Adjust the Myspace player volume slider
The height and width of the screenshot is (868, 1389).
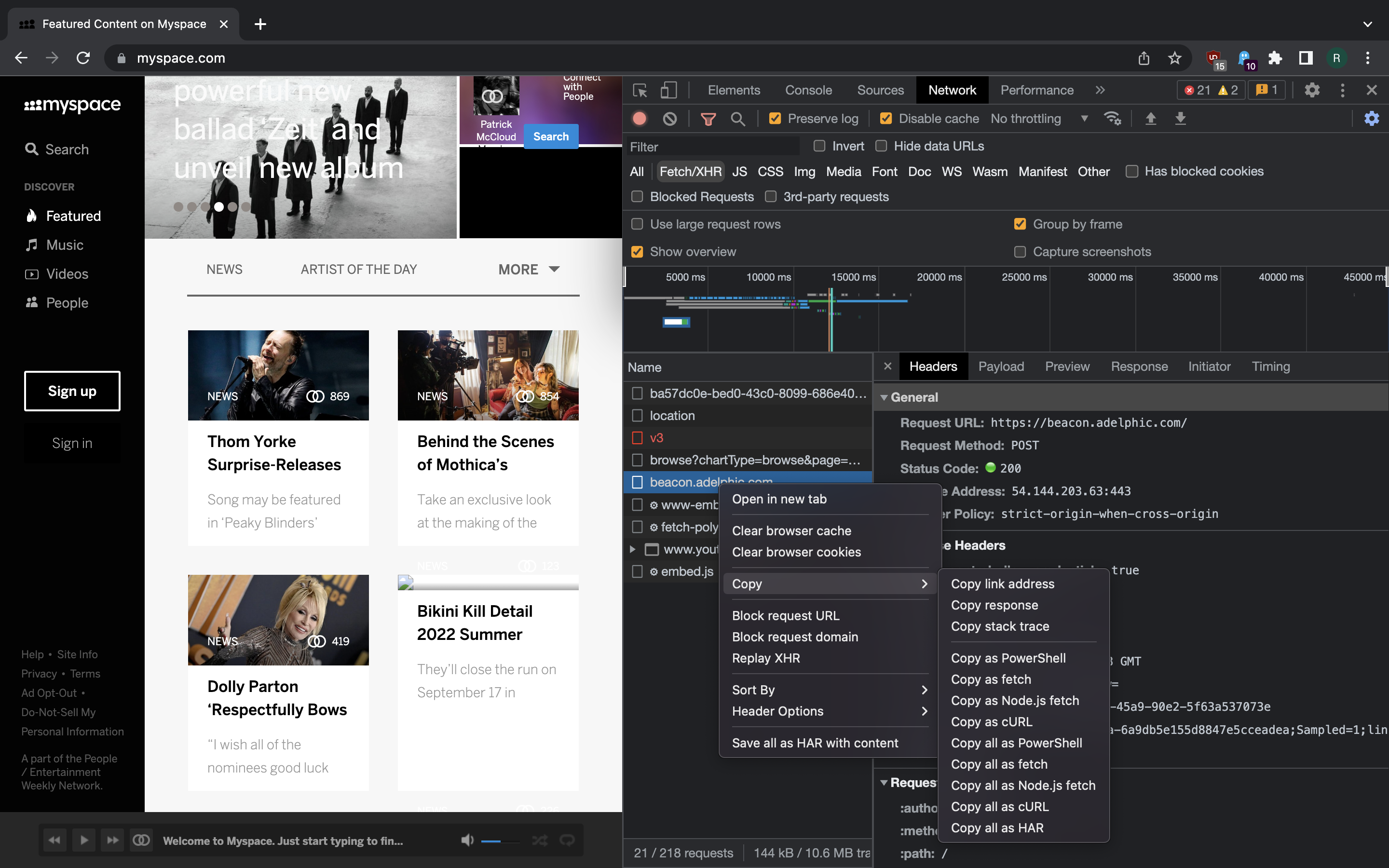500,841
